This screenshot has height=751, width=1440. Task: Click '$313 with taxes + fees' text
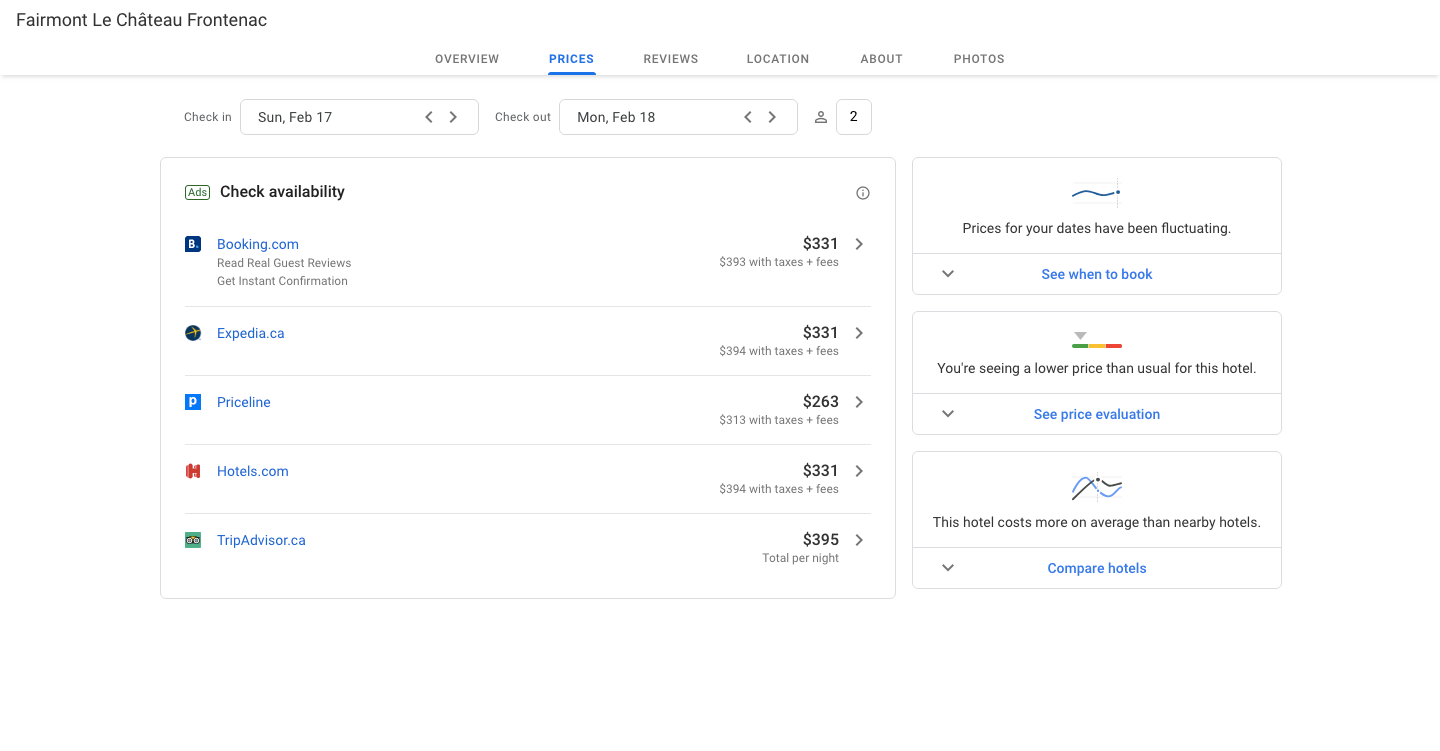coord(779,420)
